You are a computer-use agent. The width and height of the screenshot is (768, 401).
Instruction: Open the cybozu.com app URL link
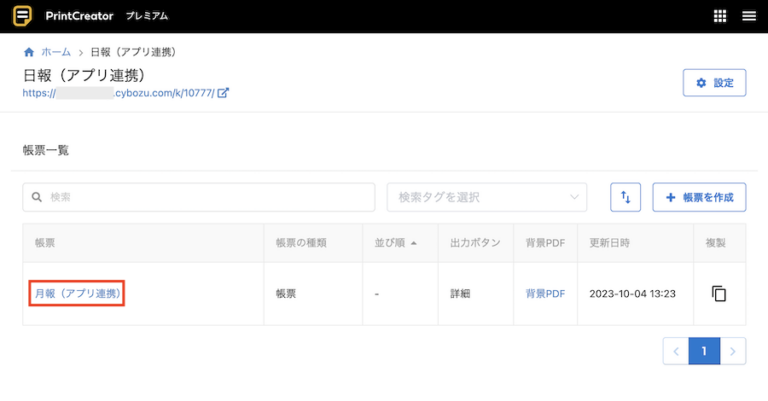click(120, 93)
